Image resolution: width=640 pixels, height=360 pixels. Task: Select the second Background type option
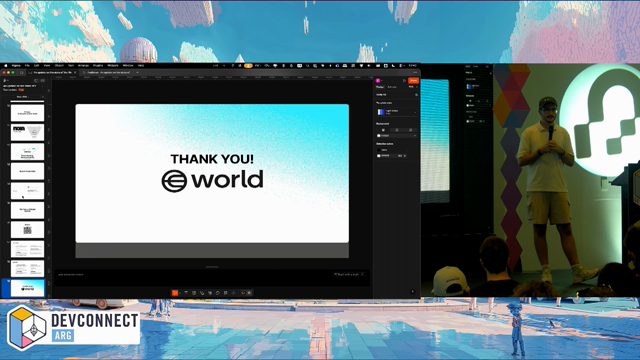[397, 130]
